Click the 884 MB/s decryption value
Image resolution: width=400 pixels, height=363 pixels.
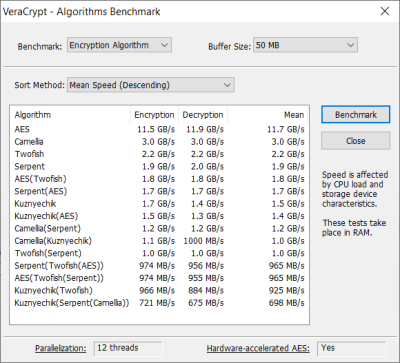click(206, 290)
